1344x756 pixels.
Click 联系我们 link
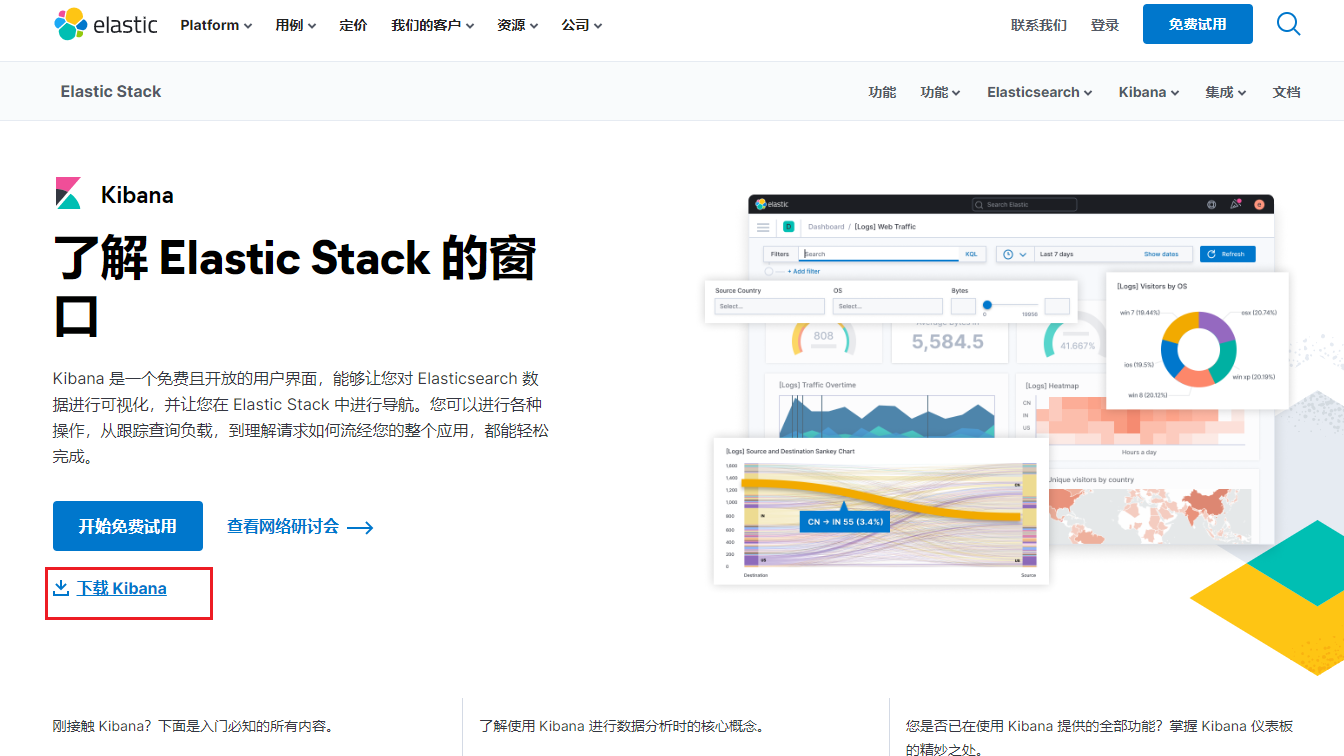1039,25
